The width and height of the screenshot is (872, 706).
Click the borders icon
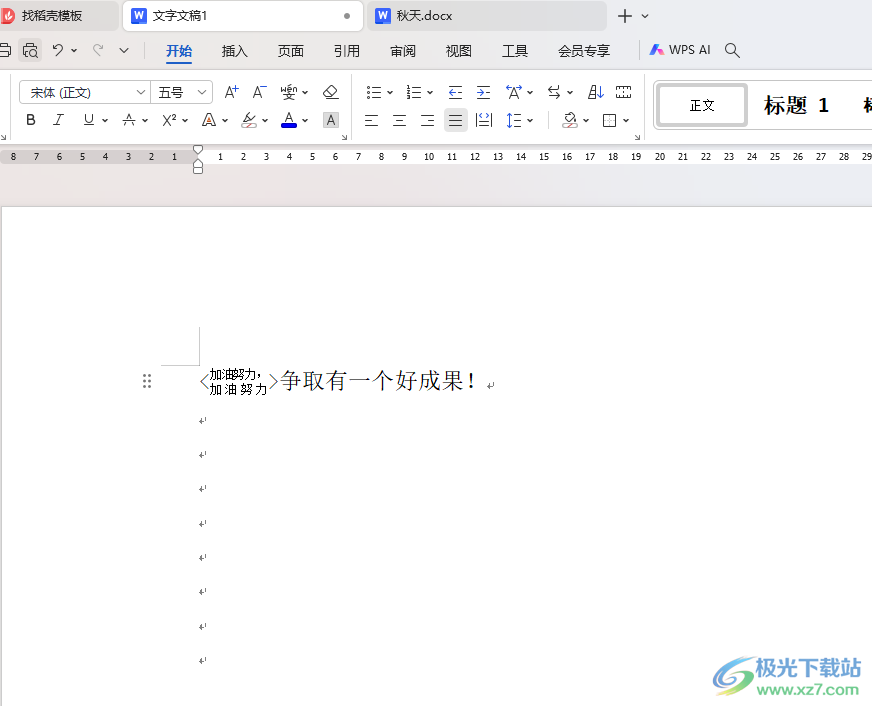point(610,120)
